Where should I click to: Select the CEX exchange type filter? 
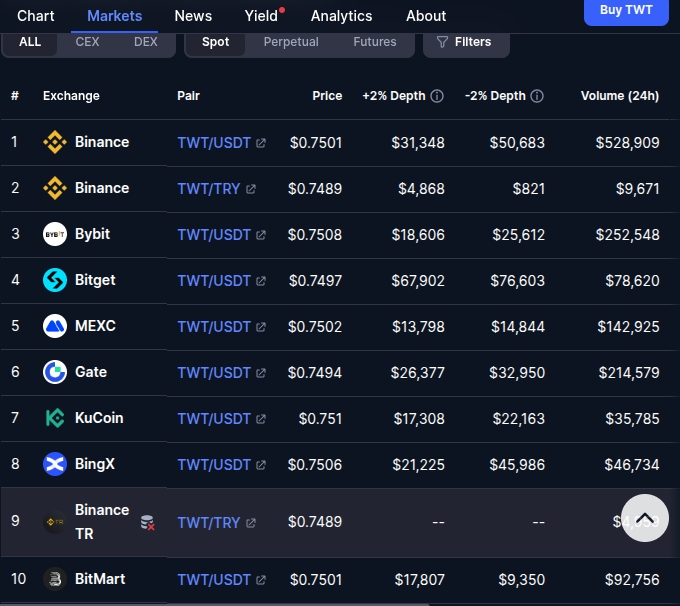pyautogui.click(x=87, y=42)
